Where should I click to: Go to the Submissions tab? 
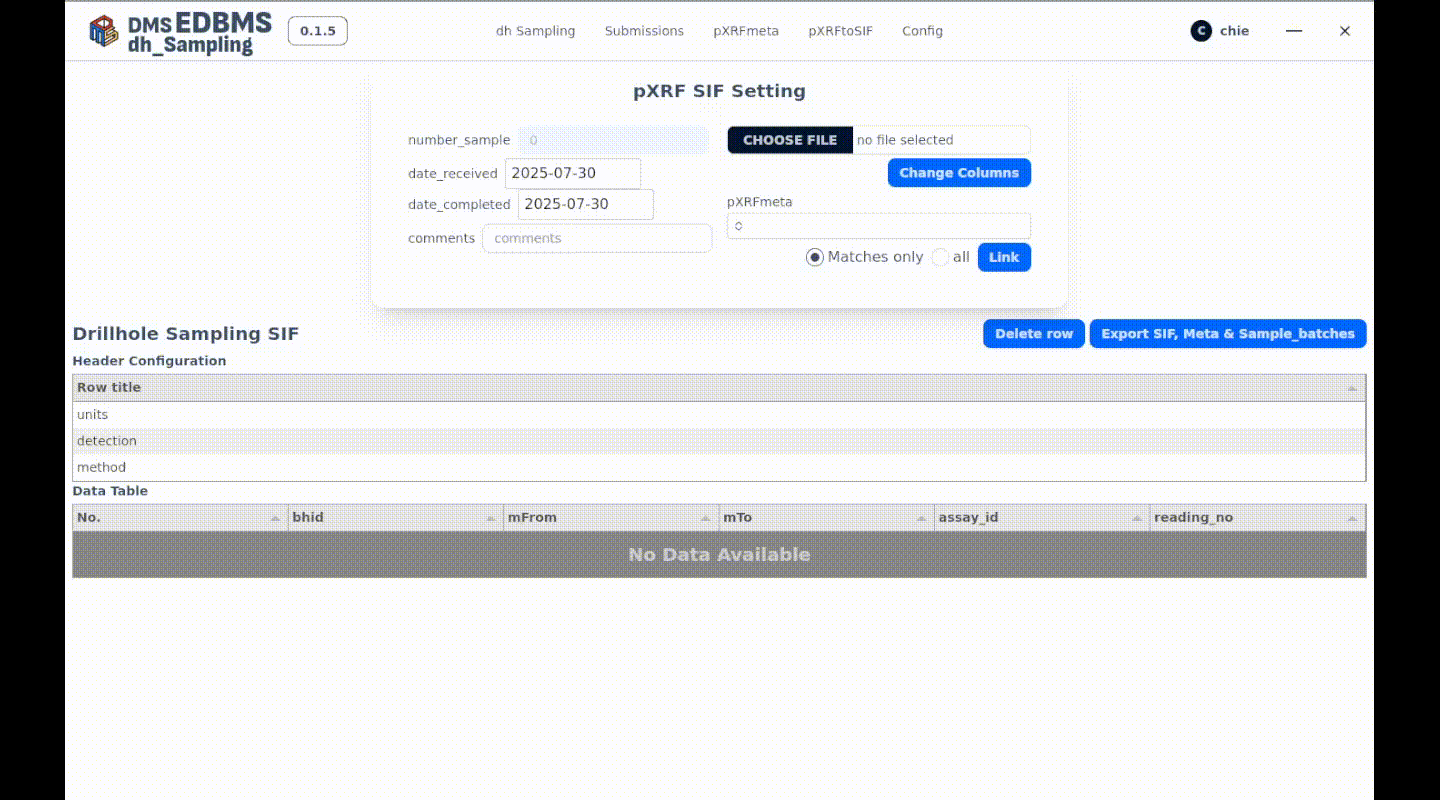[644, 31]
